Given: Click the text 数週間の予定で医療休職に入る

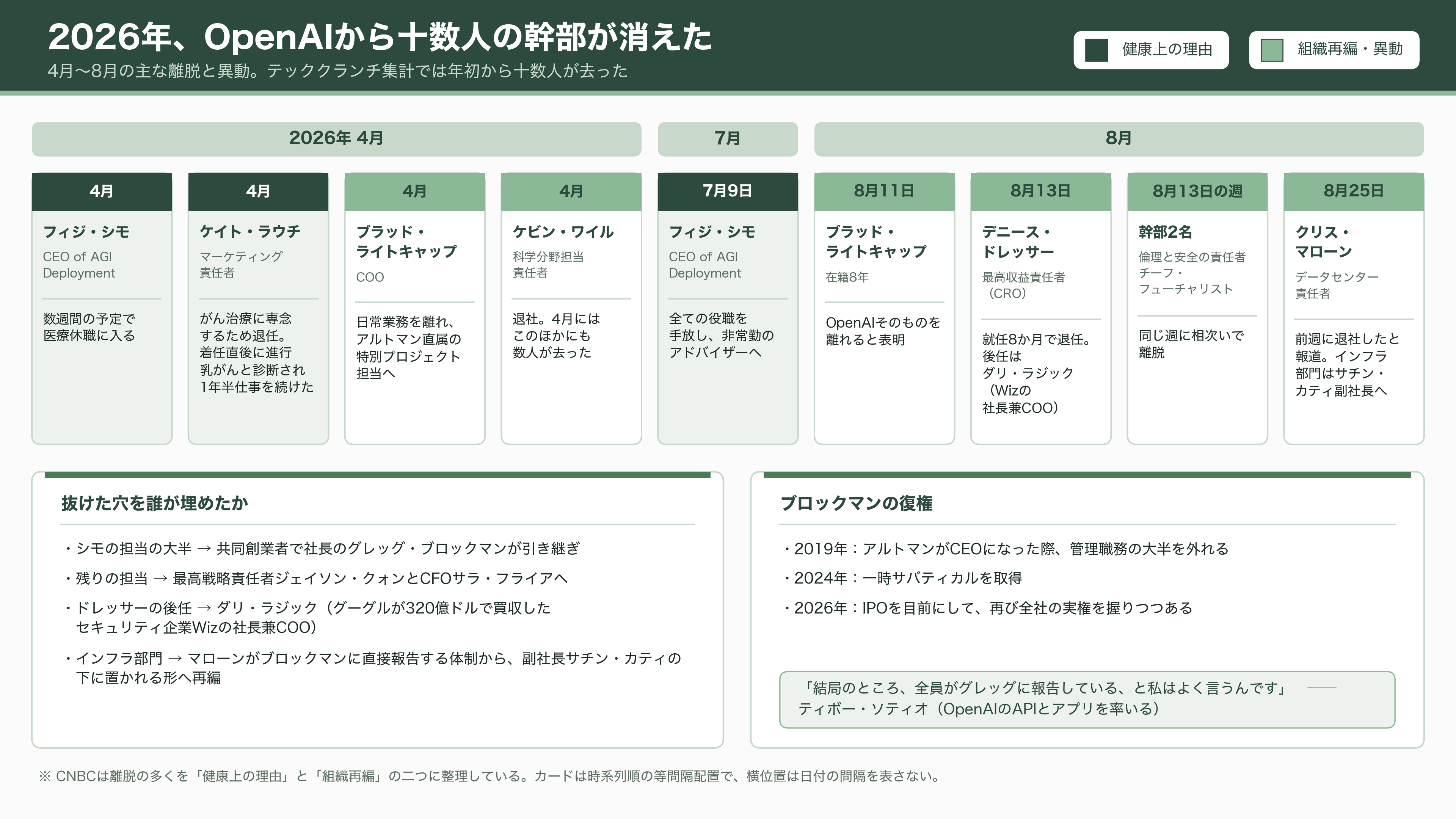Looking at the screenshot, I should click(89, 327).
